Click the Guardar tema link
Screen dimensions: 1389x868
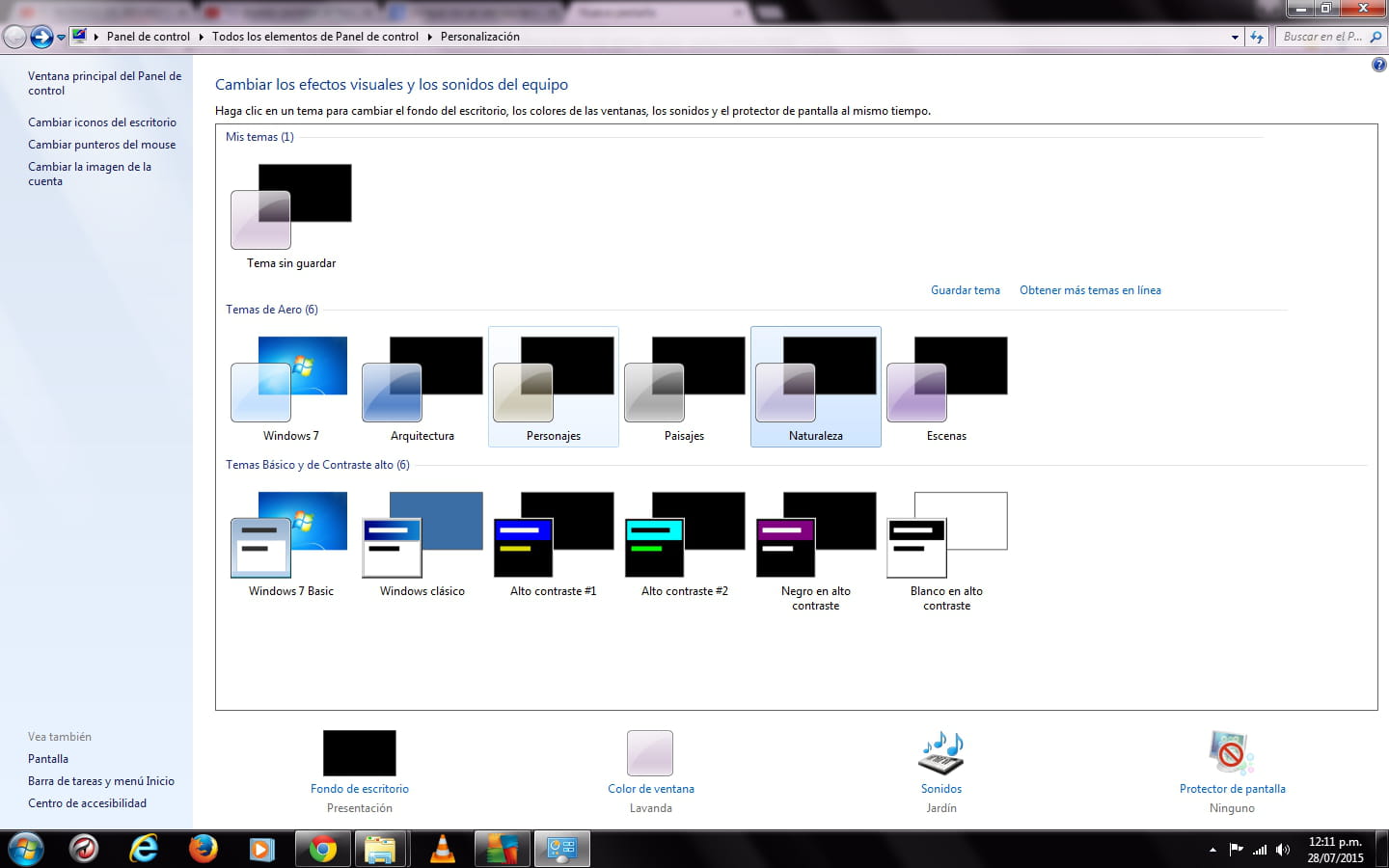tap(966, 290)
